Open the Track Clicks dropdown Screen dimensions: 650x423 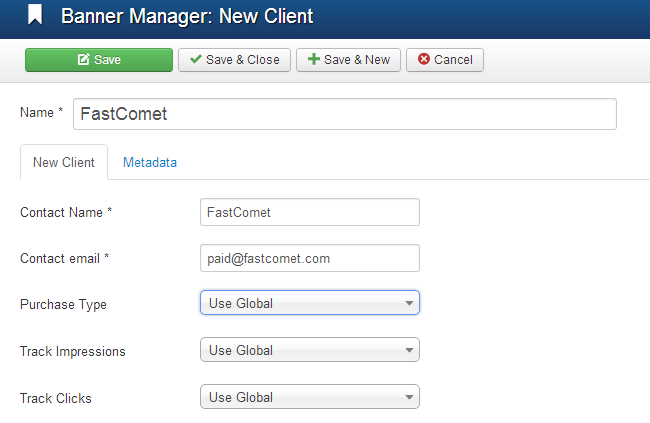pos(309,397)
